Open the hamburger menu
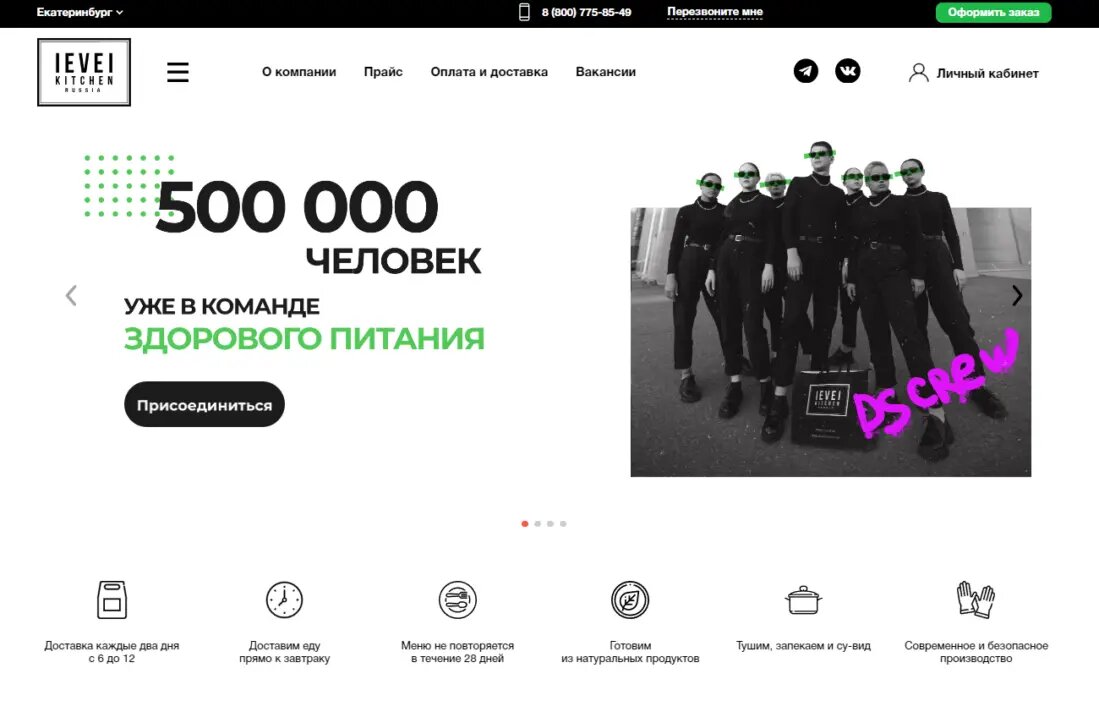This screenshot has width=1099, height=701. [177, 72]
